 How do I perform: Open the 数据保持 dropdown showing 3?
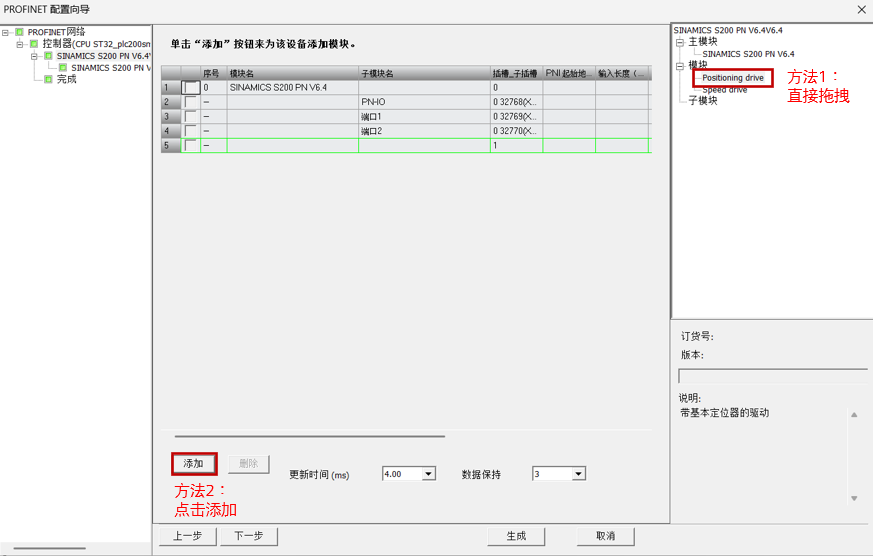[x=579, y=474]
